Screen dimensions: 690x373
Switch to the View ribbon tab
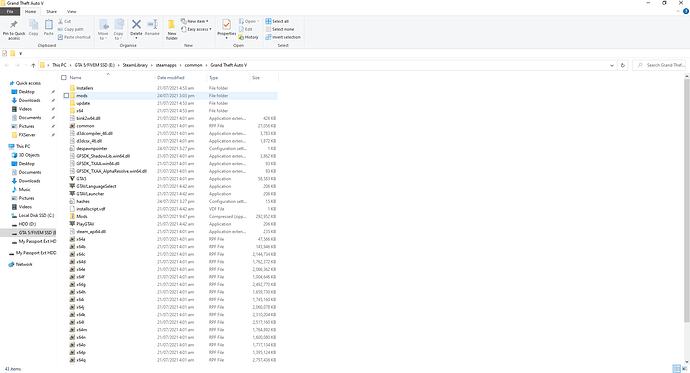coord(71,11)
